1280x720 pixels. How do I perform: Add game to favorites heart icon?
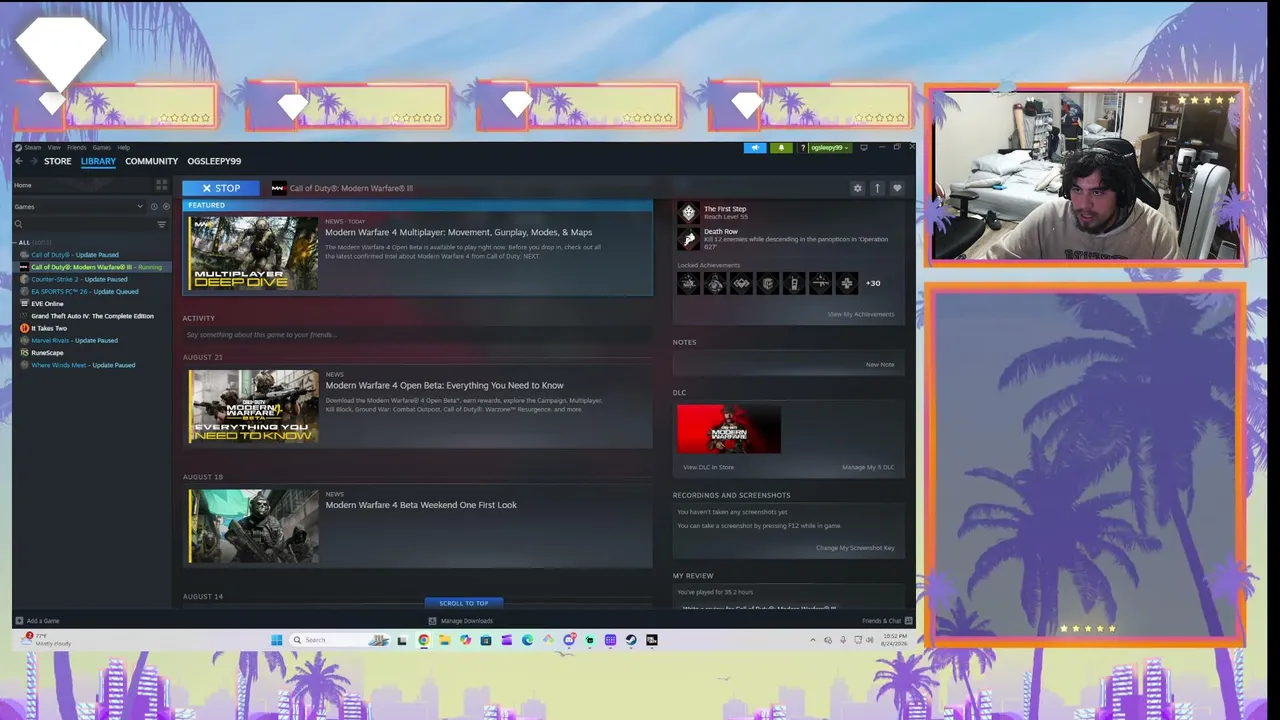(x=897, y=188)
